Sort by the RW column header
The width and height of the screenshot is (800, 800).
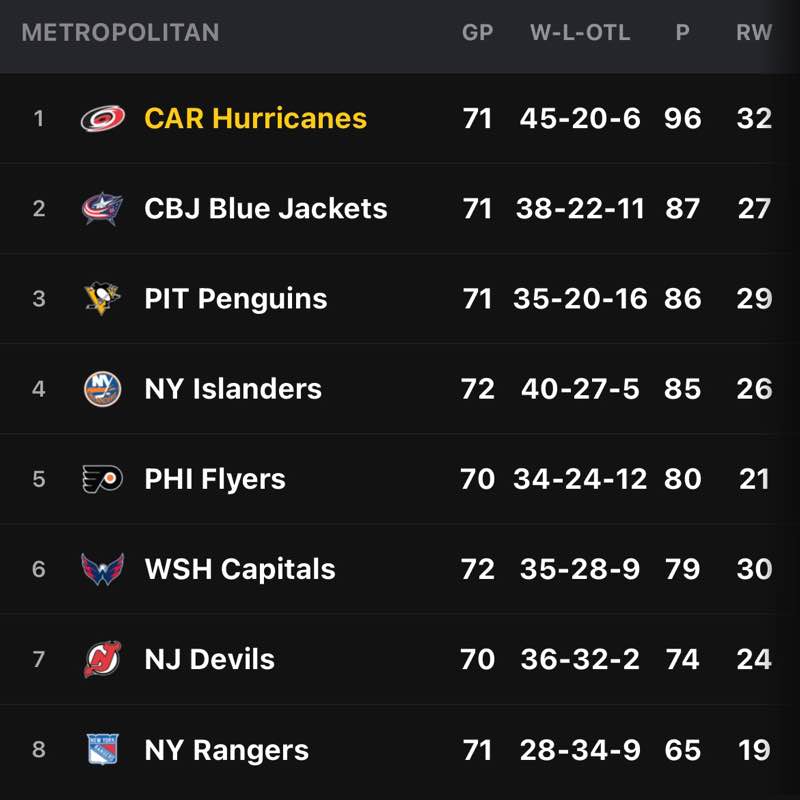click(754, 32)
